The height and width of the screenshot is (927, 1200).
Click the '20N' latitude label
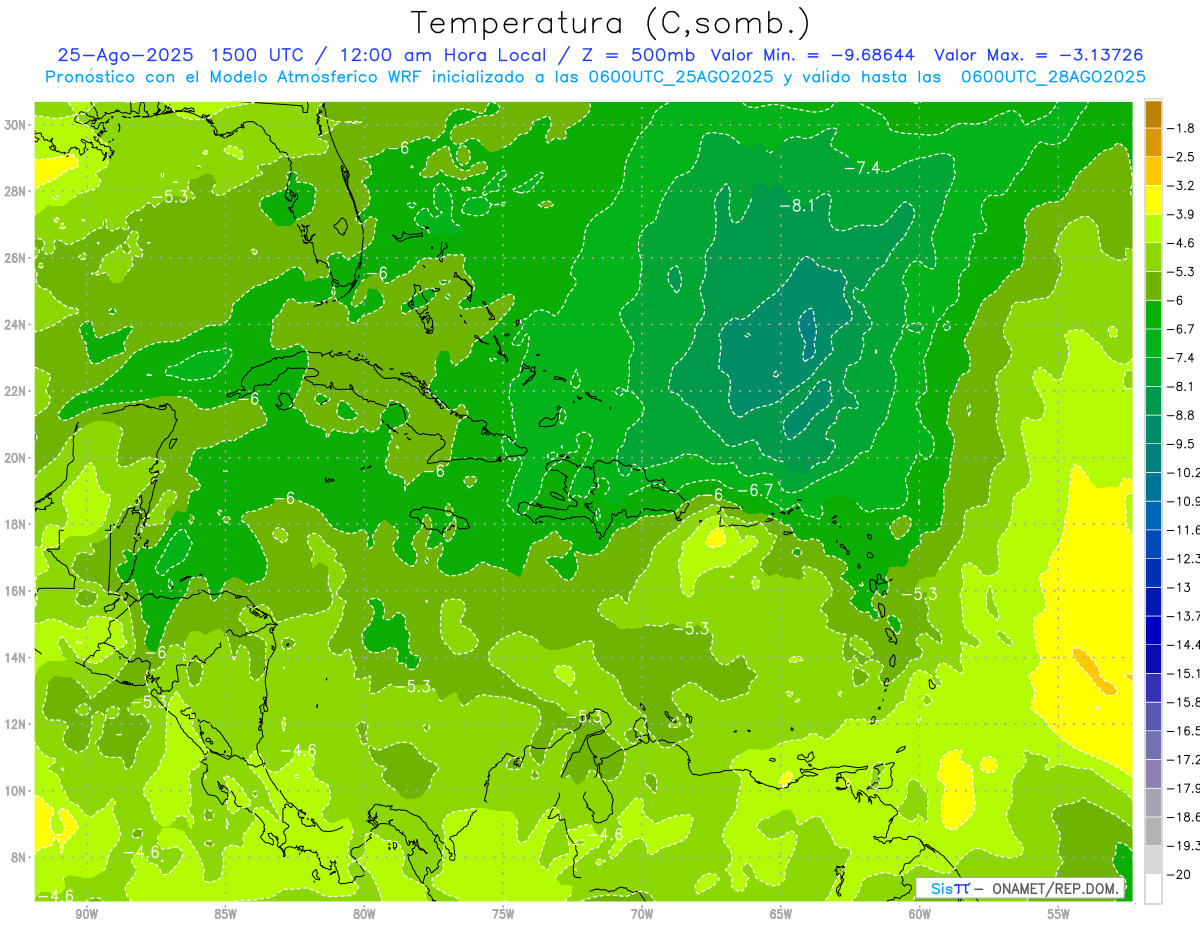(x=17, y=457)
